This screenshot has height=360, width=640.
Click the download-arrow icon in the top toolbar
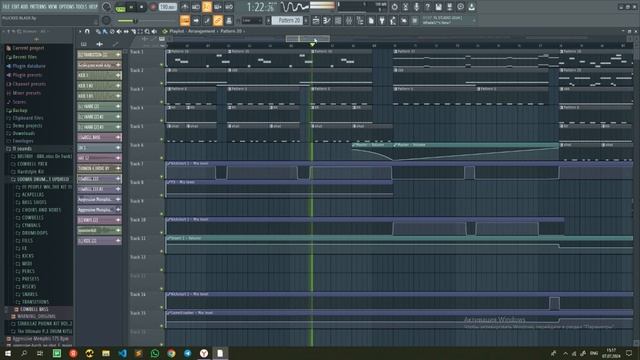coord(471,7)
